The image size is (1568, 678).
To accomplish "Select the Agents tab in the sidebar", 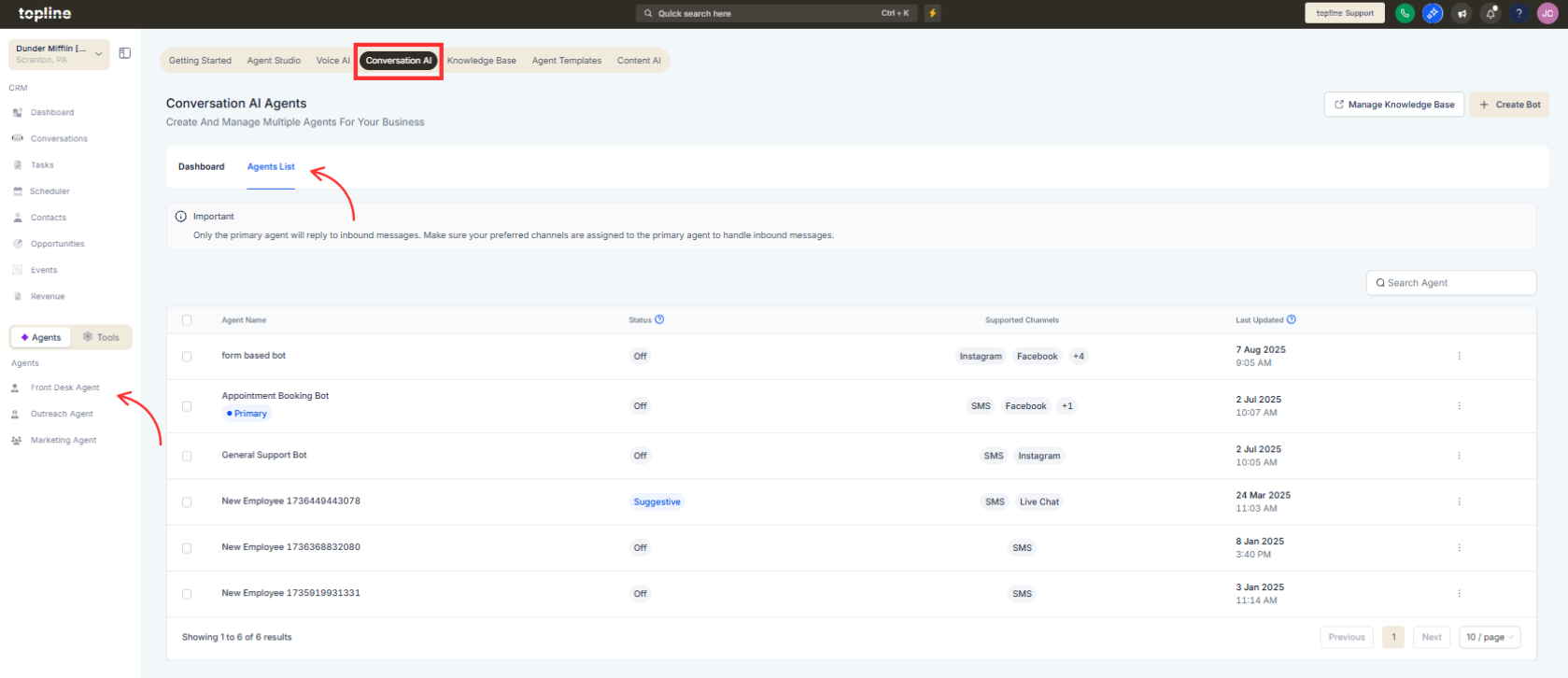I will coord(41,337).
